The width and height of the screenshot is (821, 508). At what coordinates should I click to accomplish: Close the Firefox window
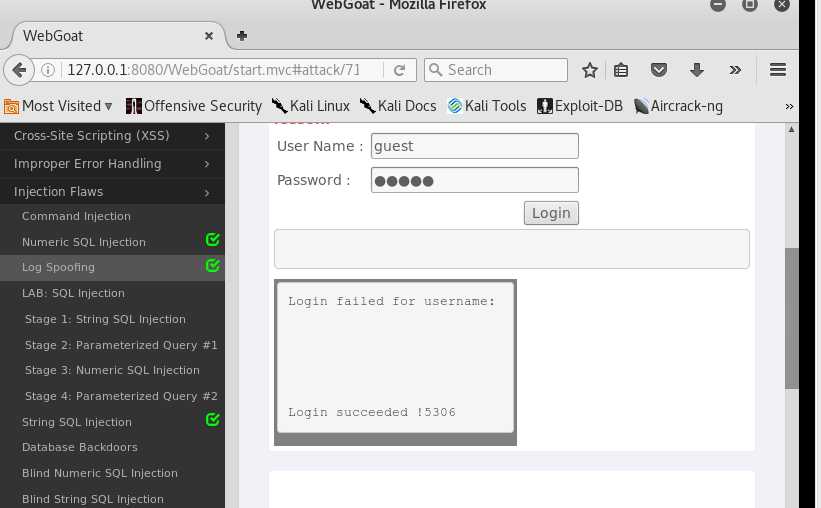(x=782, y=5)
